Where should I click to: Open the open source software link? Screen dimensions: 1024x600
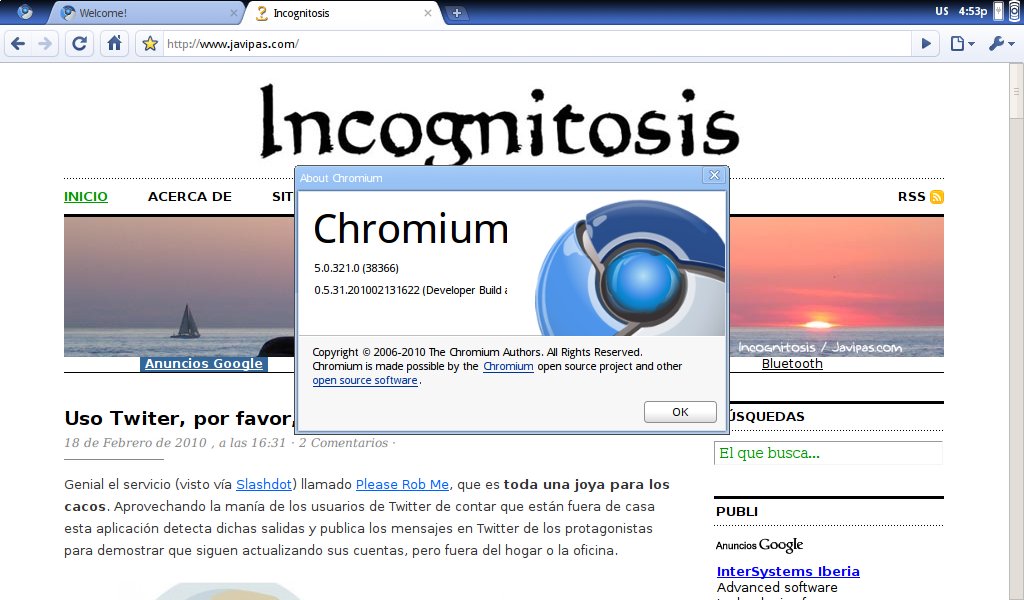pos(364,381)
